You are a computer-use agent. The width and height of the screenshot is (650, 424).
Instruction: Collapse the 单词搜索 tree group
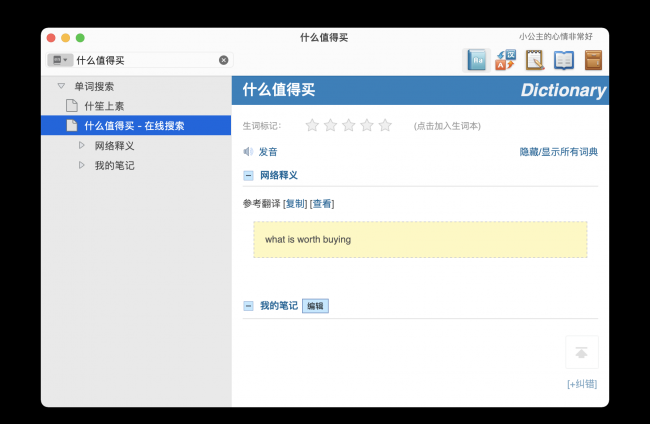pyautogui.click(x=61, y=86)
